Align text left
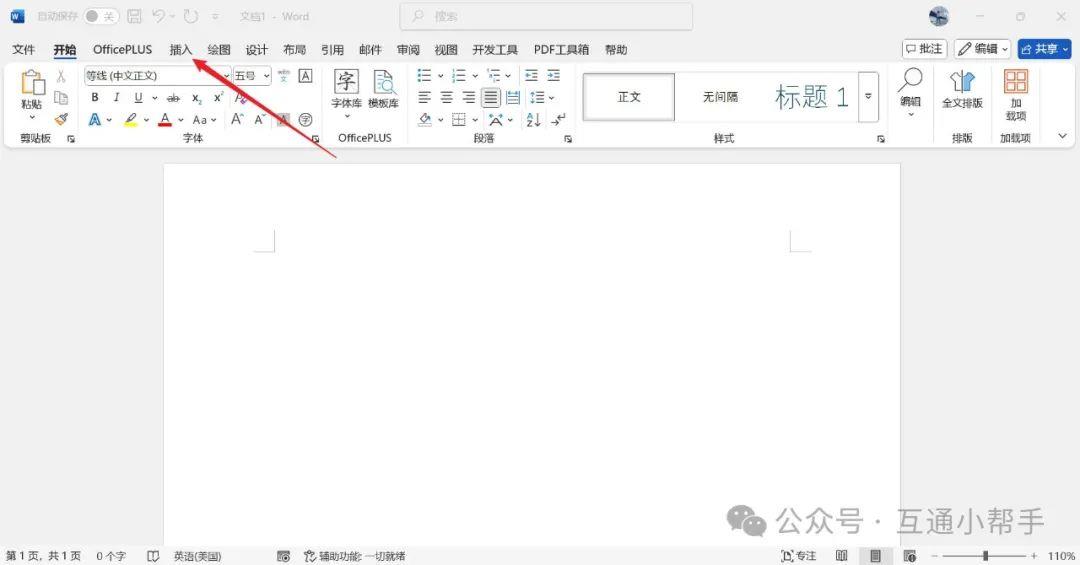Viewport: 1080px width, 565px height. pyautogui.click(x=425, y=98)
